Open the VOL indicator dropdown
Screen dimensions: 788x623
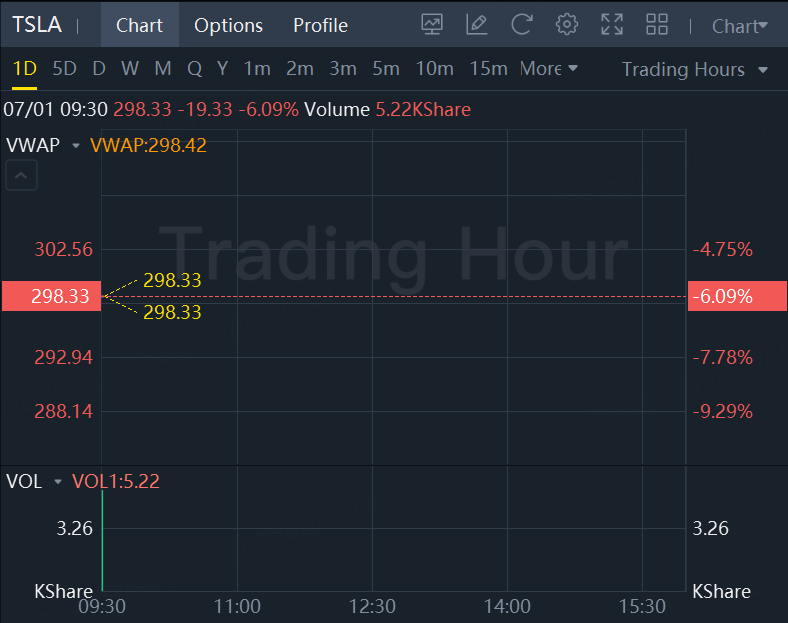tap(58, 482)
